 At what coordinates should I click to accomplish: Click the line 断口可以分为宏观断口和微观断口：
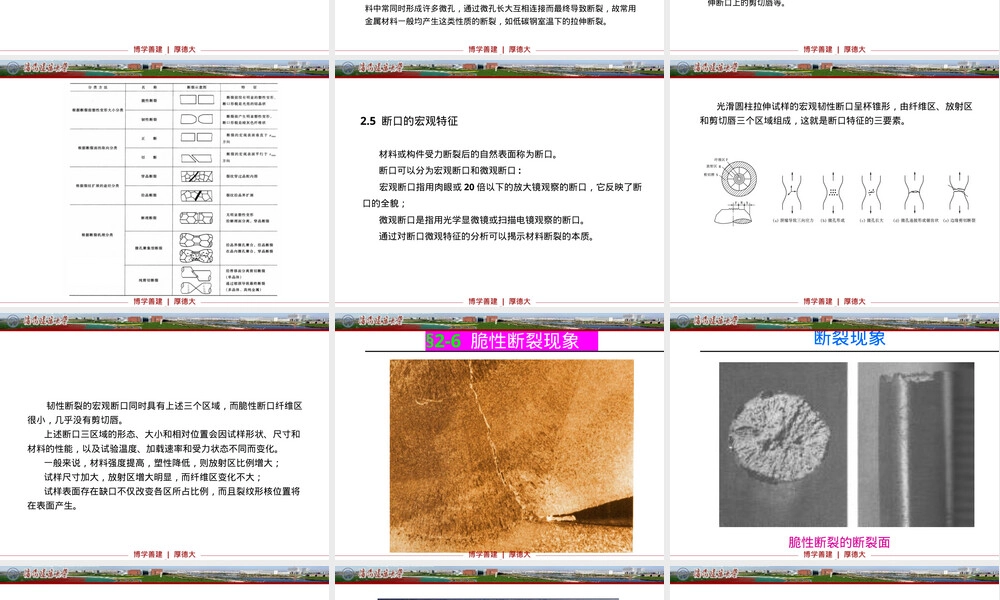(450, 170)
